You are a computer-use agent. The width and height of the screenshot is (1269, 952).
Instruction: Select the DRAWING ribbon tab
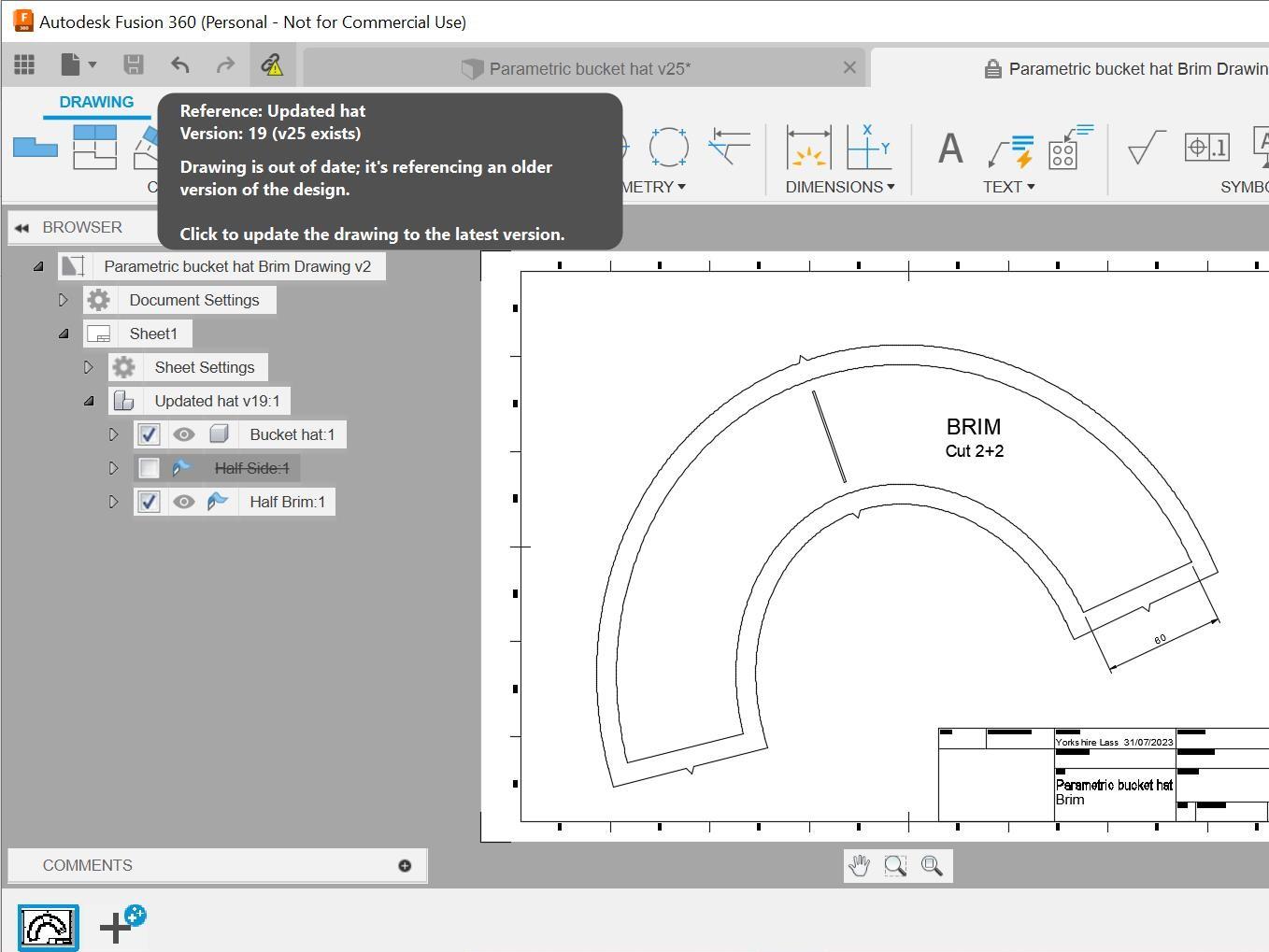pyautogui.click(x=95, y=102)
